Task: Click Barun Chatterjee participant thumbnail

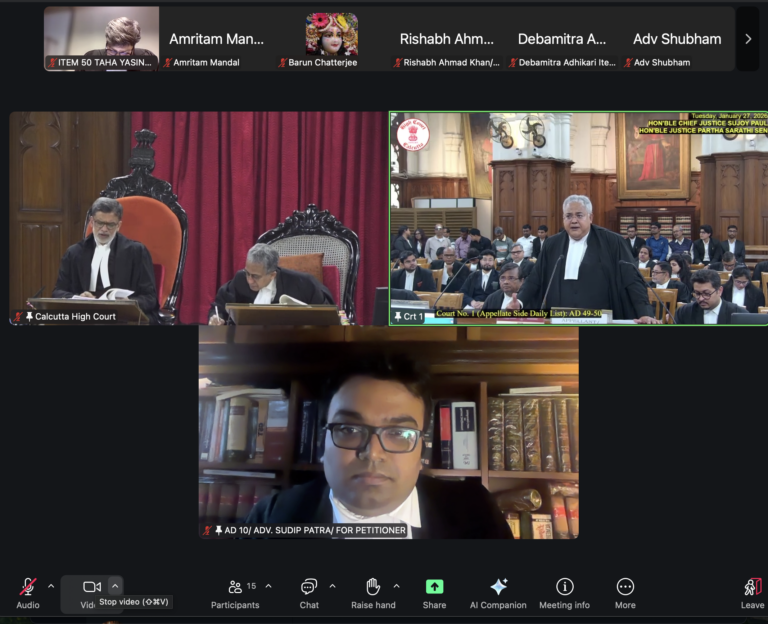Action: click(331, 40)
